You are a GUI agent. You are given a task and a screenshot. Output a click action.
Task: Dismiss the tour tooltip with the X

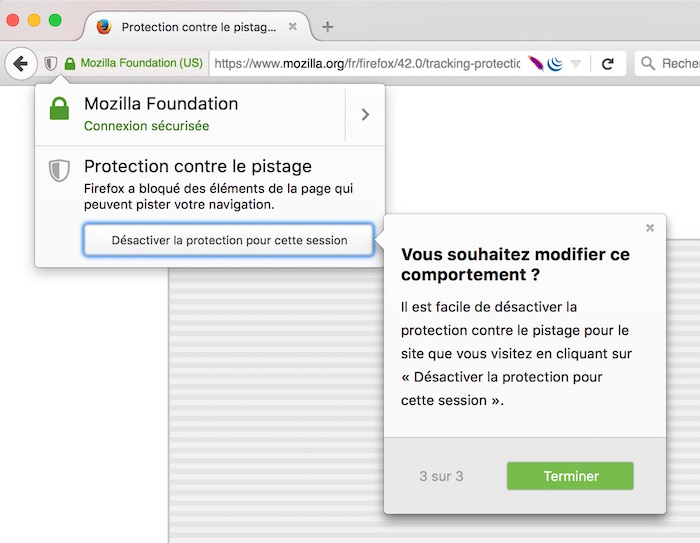[650, 228]
